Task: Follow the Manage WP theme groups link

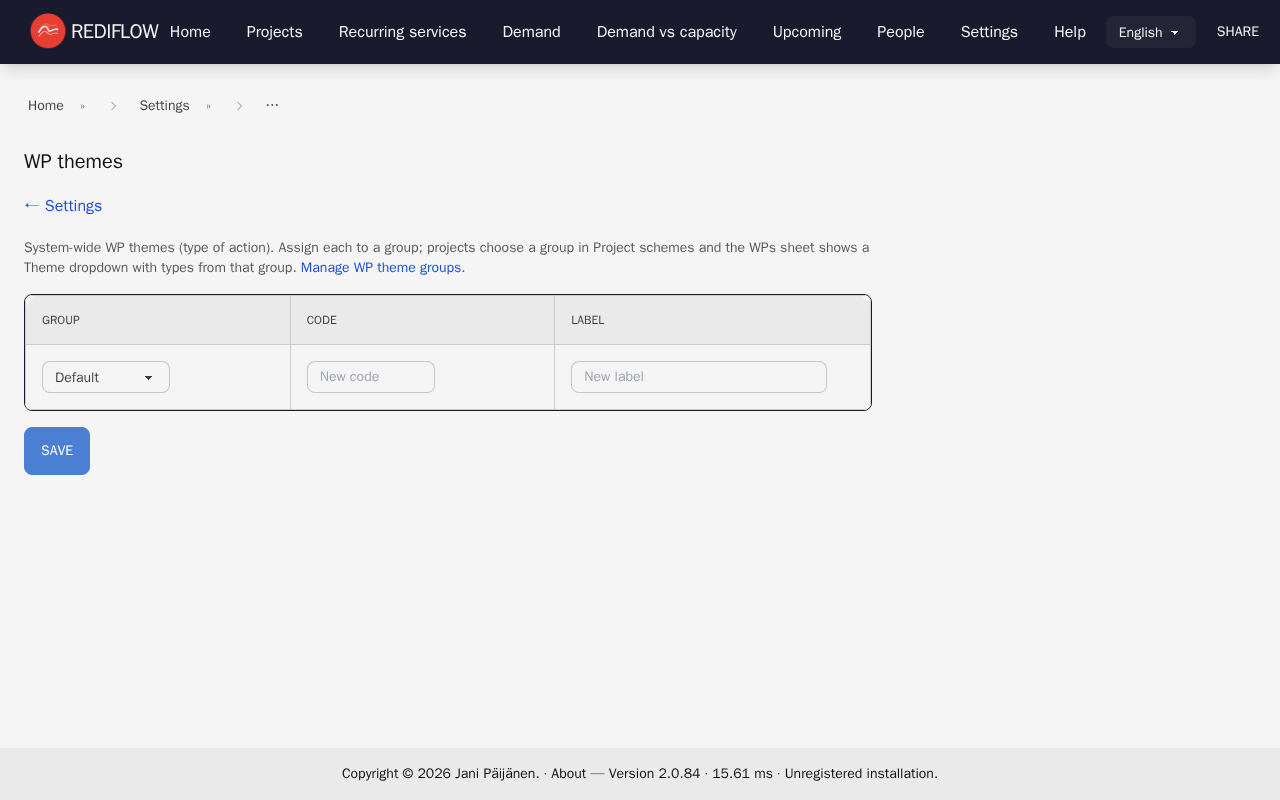Action: point(380,267)
